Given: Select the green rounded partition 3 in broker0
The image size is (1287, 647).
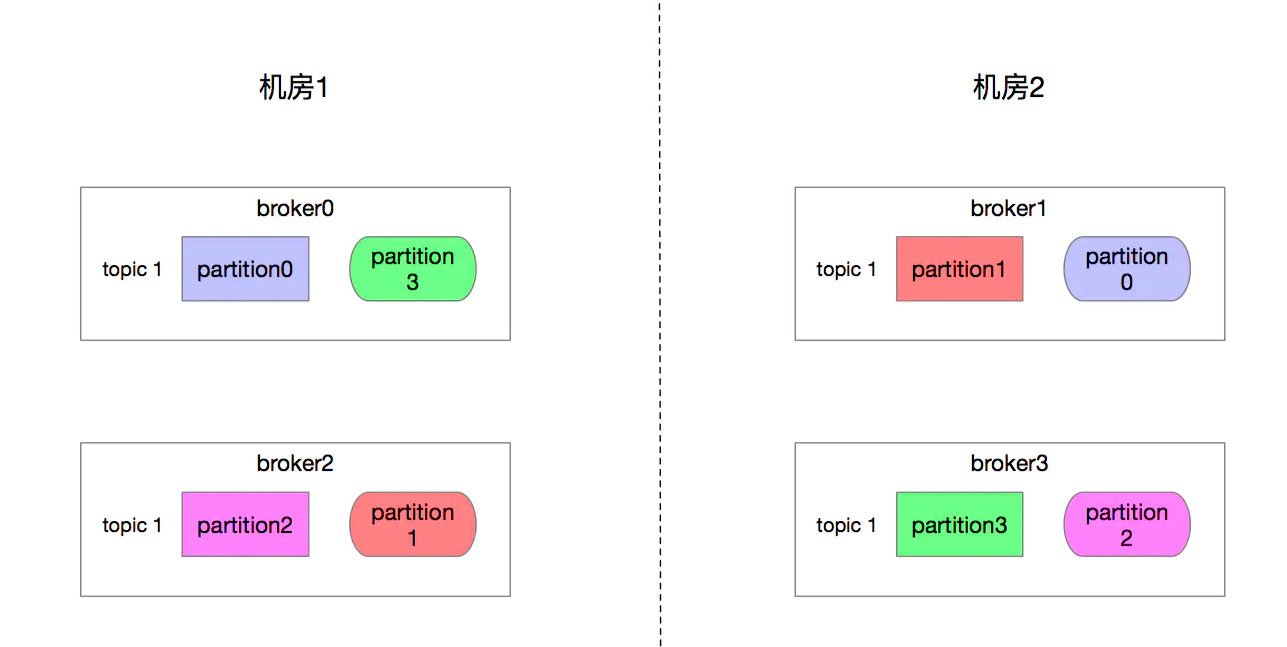Looking at the screenshot, I should 412,269.
